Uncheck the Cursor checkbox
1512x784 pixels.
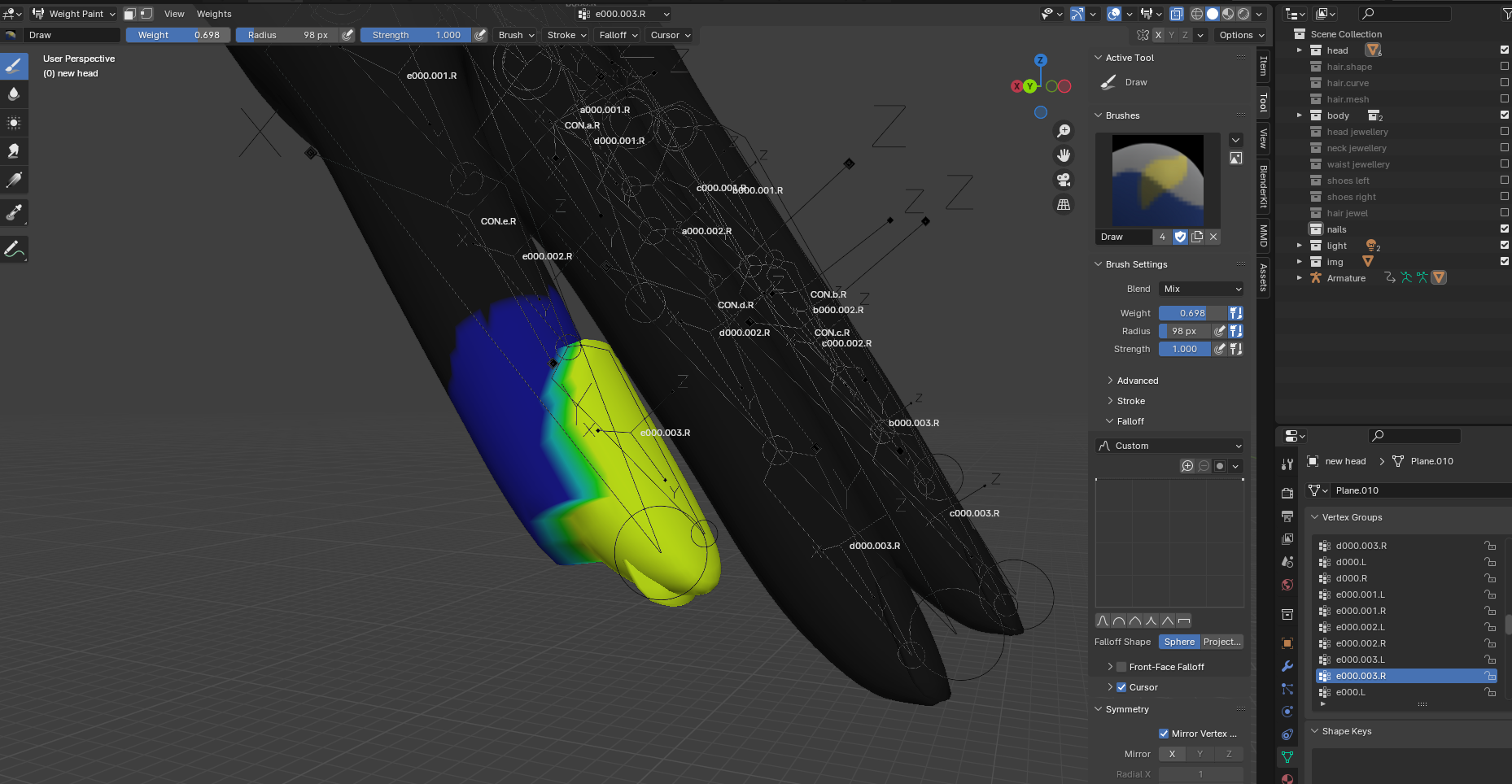pyautogui.click(x=1121, y=687)
